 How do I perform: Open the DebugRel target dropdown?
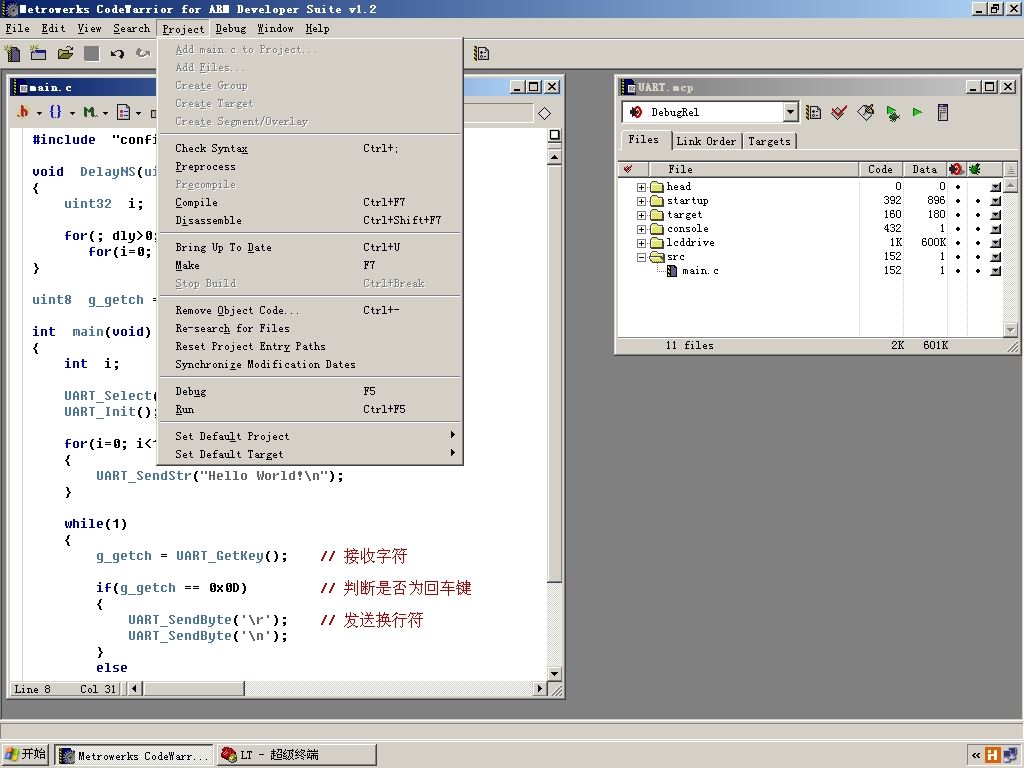(790, 112)
